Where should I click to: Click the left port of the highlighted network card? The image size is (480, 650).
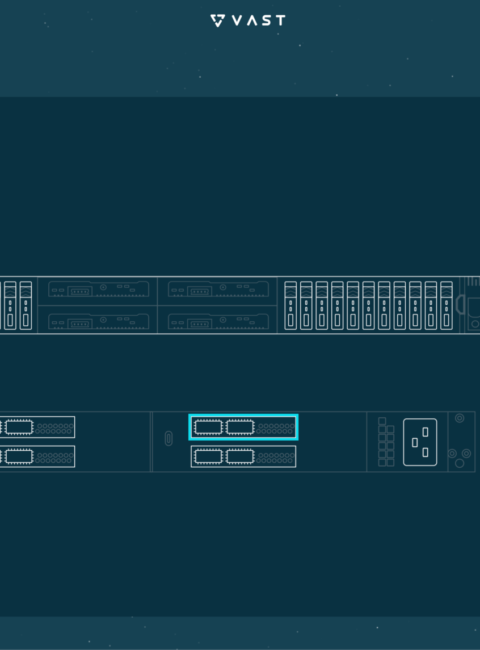[208, 427]
